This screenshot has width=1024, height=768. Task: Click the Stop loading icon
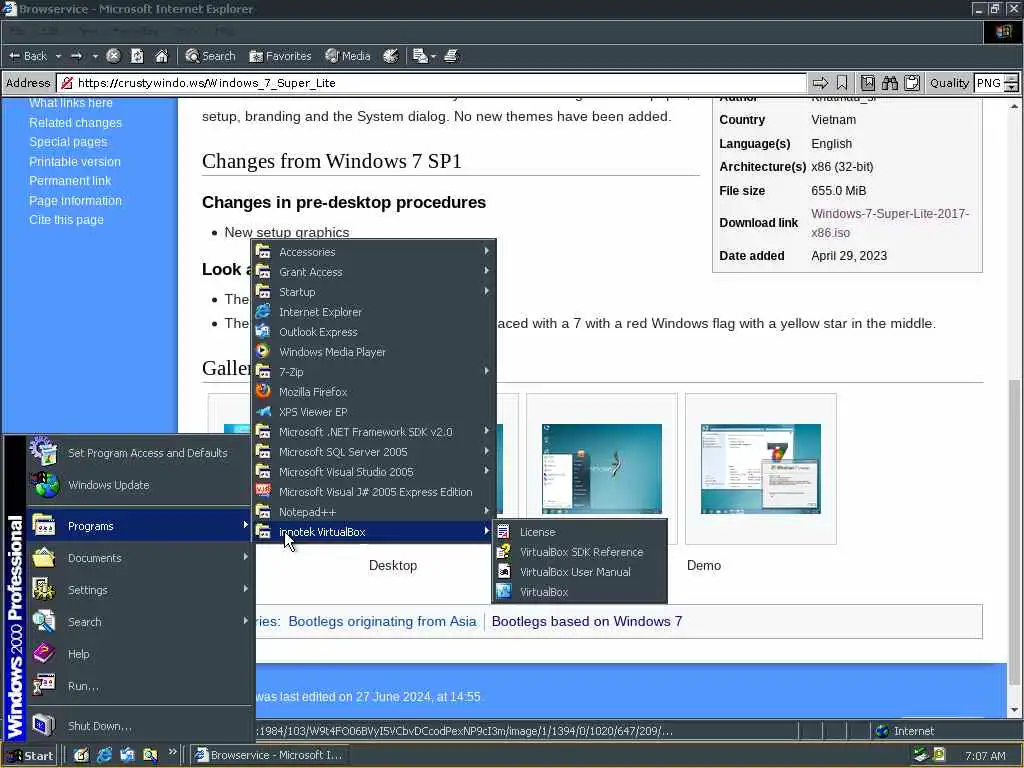coord(113,56)
